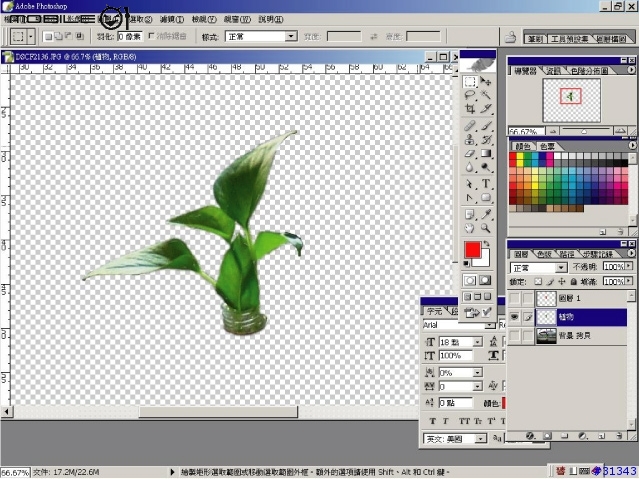Open the 說明 help menu

270,19
